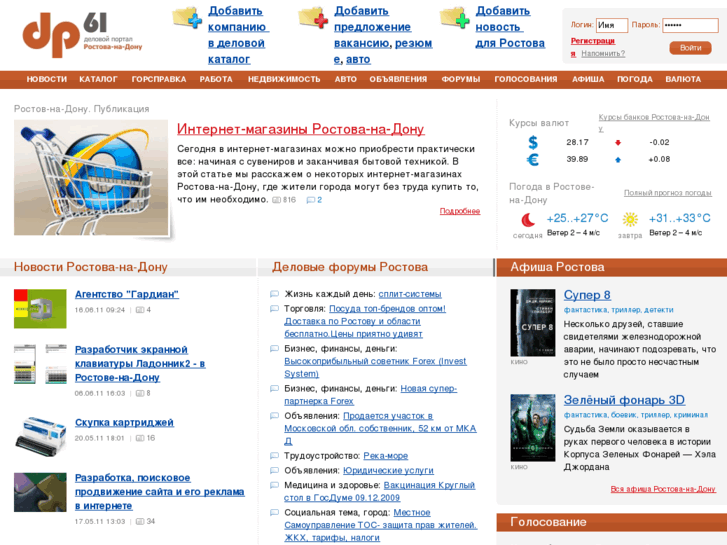Open the Каталог menu item
The width and height of the screenshot is (727, 545).
point(98,79)
